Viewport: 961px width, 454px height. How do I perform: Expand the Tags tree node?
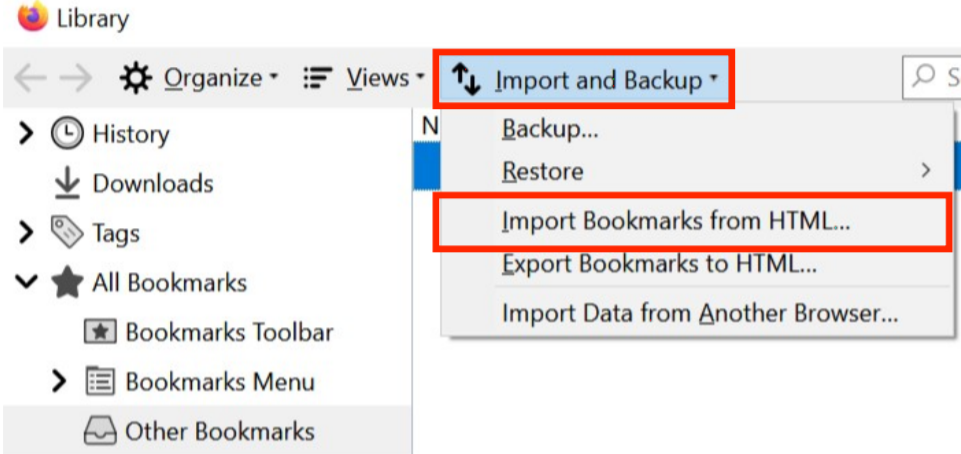click(x=26, y=232)
